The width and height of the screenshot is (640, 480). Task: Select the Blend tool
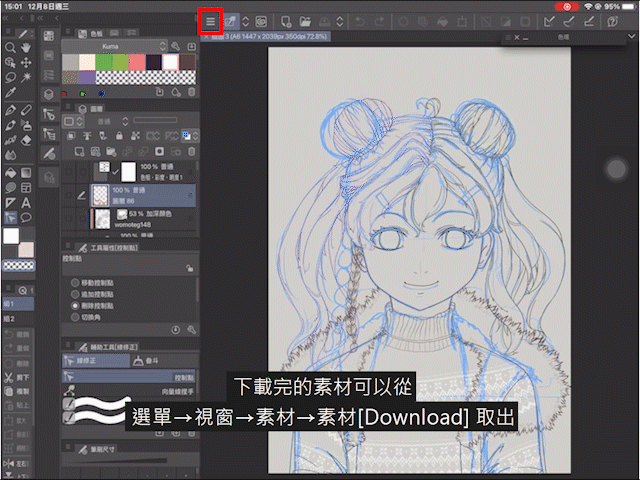[x=10, y=156]
